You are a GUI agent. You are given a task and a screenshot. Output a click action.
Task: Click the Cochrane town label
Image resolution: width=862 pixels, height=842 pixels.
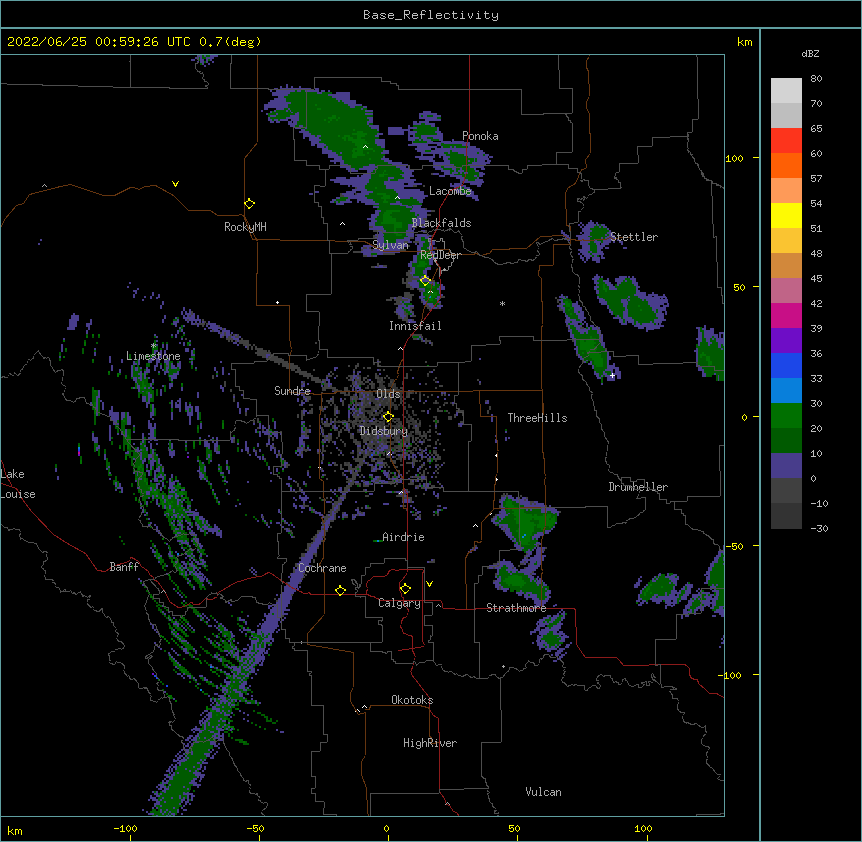(322, 568)
